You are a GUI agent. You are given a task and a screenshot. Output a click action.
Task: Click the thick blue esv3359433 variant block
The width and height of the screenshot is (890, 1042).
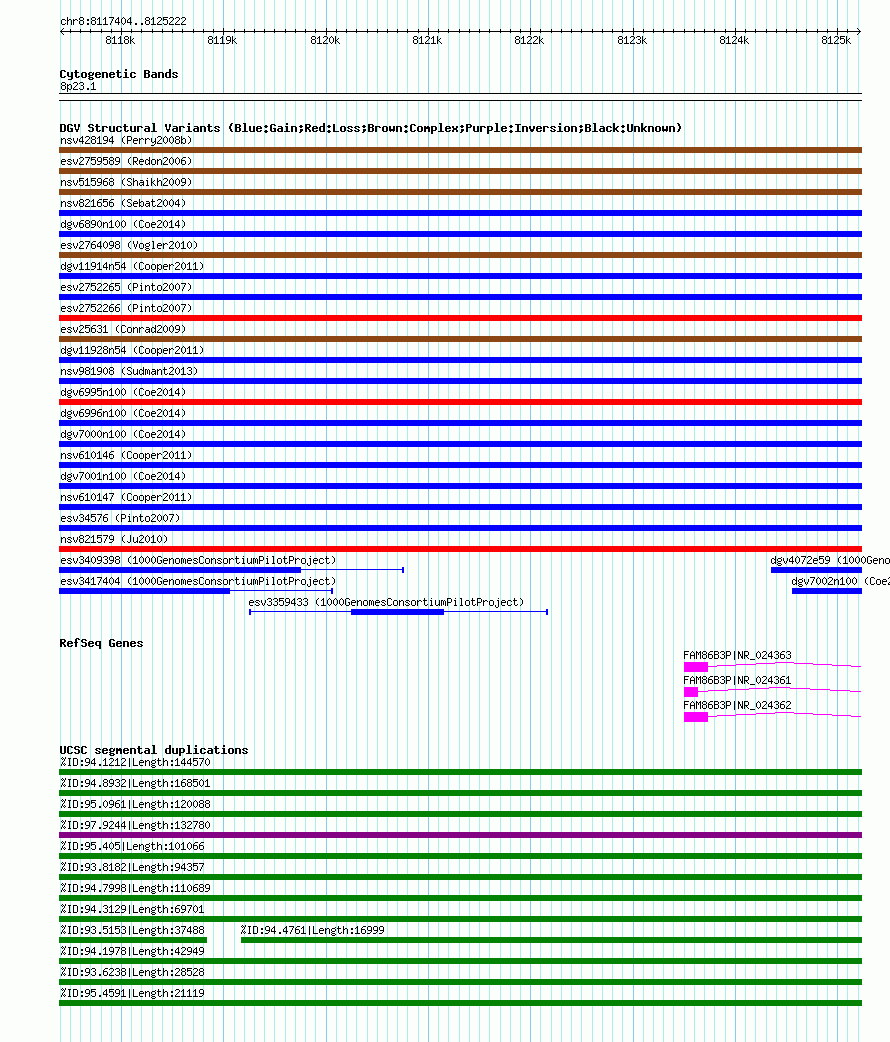point(397,612)
